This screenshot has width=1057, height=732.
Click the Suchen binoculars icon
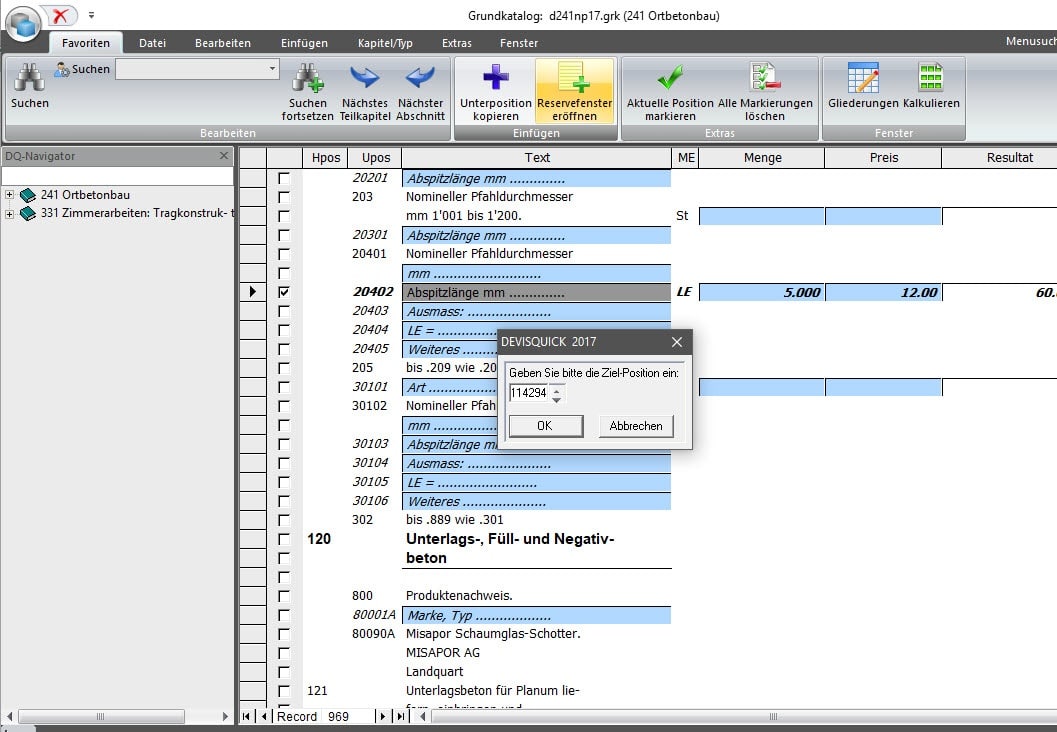coord(30,78)
